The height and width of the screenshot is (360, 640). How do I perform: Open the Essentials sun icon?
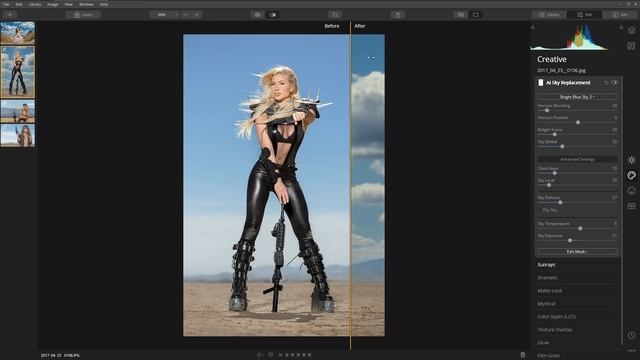pos(631,160)
